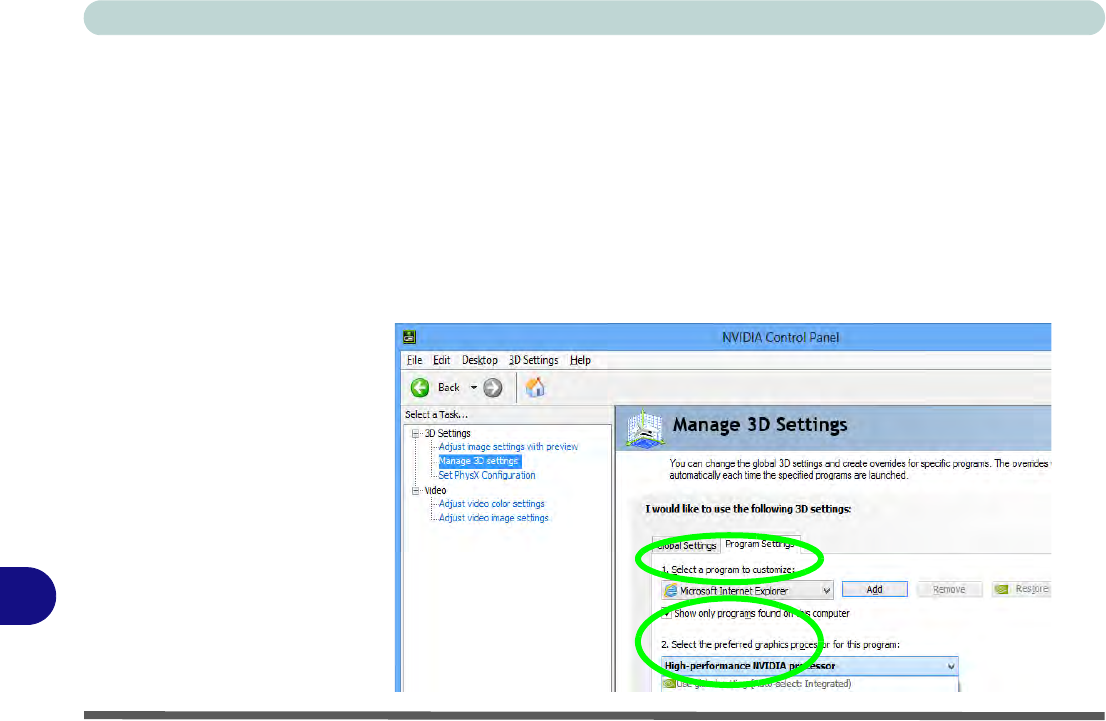
Task: Select Manage 3D settings task
Action: (x=479, y=461)
